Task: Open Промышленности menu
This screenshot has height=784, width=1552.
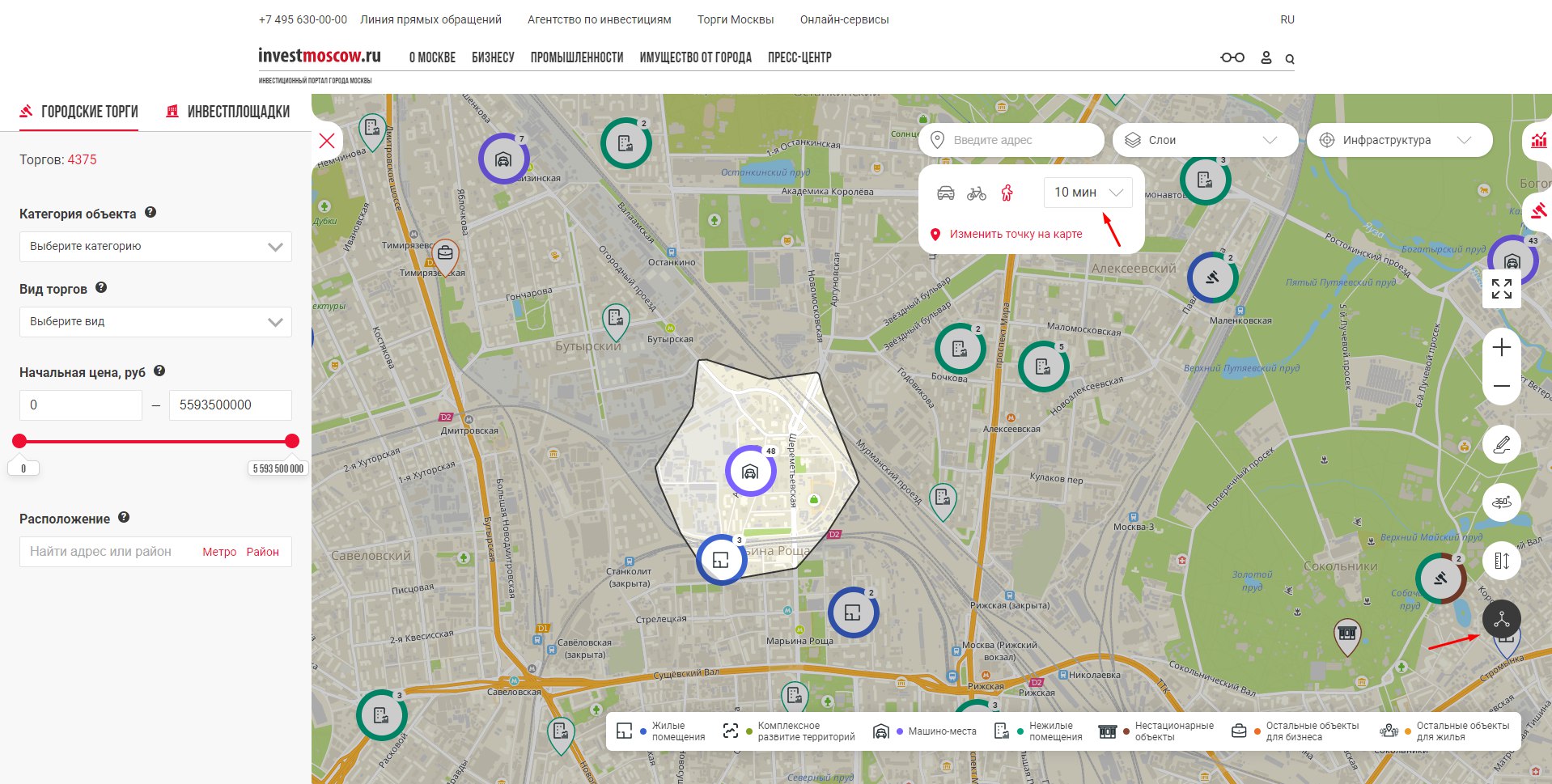Action: (x=577, y=57)
